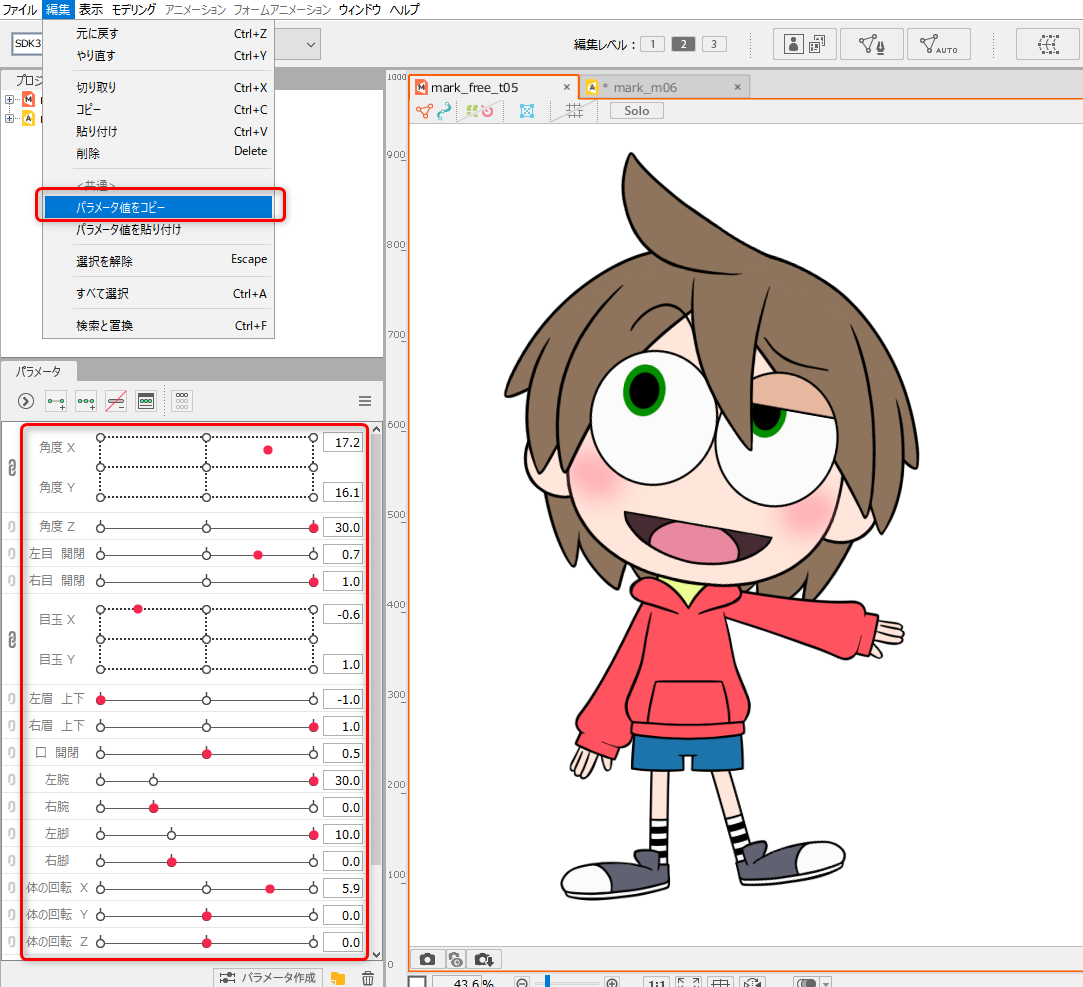Open the manual mesh edit tool
The image size is (1083, 987).
point(872,44)
